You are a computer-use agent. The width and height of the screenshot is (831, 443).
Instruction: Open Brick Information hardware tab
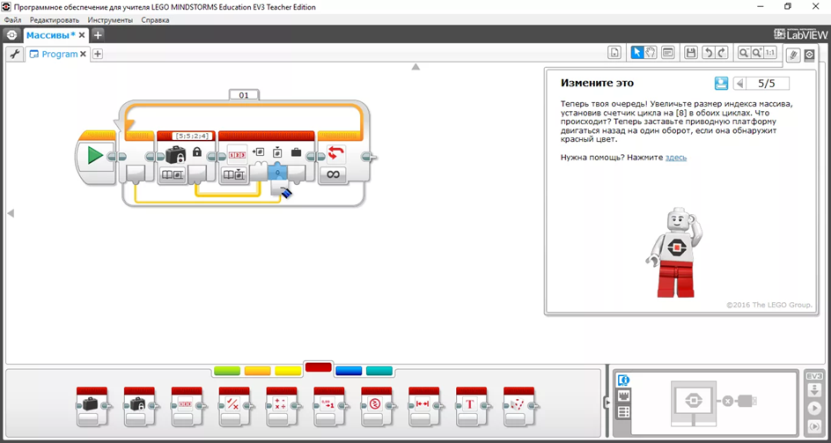pos(624,380)
